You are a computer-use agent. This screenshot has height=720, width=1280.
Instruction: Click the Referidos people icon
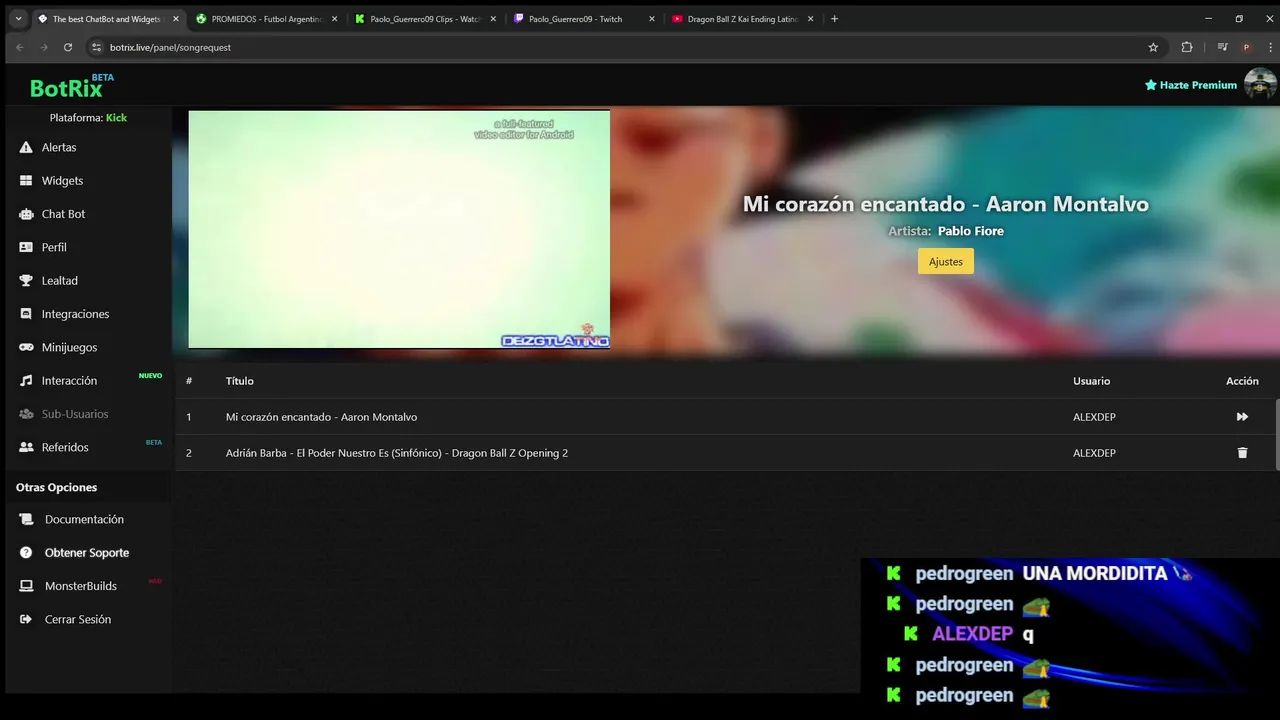pos(26,447)
